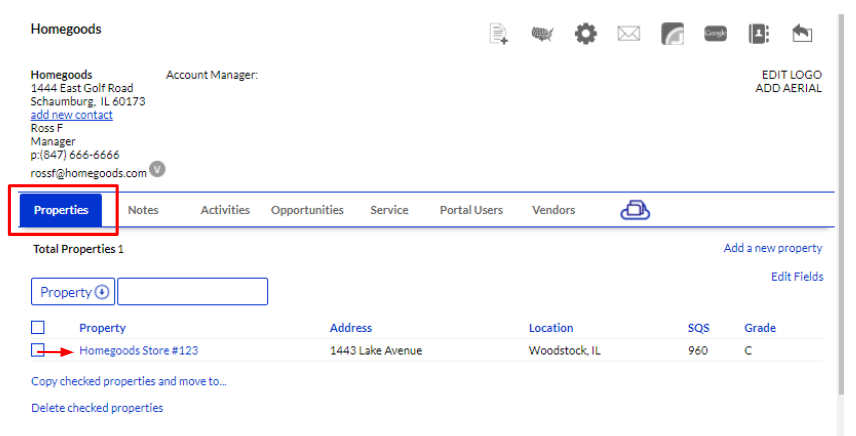Click the Account Manager label
Image resolution: width=856 pixels, height=436 pixels.
pos(212,75)
